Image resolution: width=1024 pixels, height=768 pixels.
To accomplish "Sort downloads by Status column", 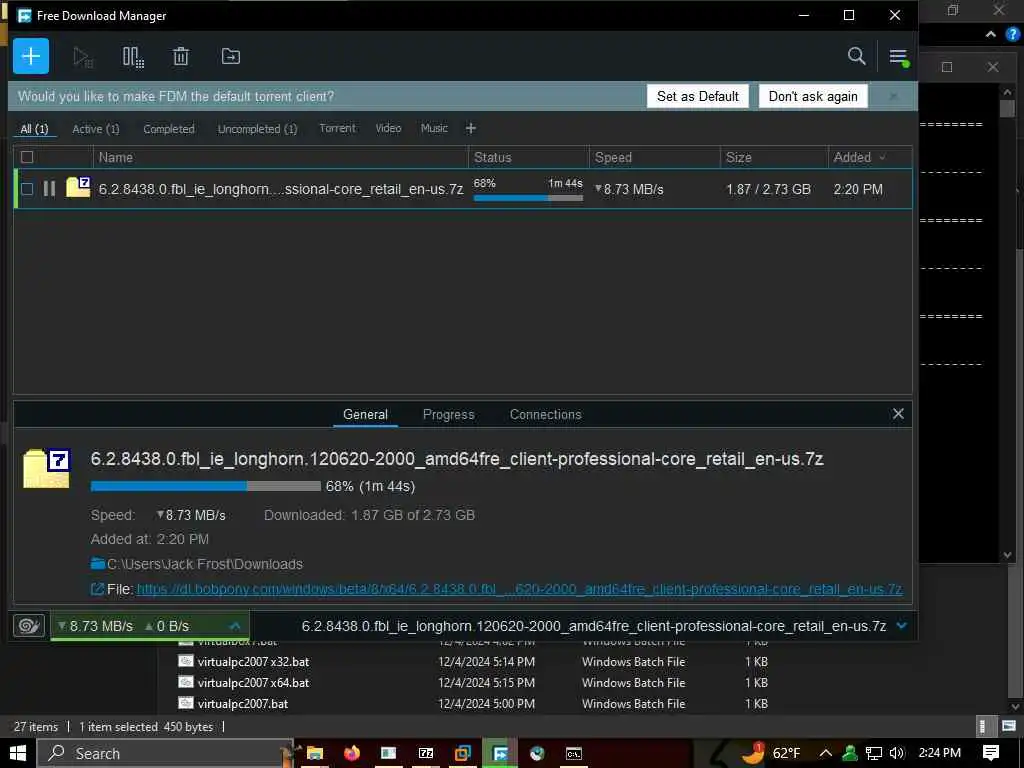I will [528, 157].
